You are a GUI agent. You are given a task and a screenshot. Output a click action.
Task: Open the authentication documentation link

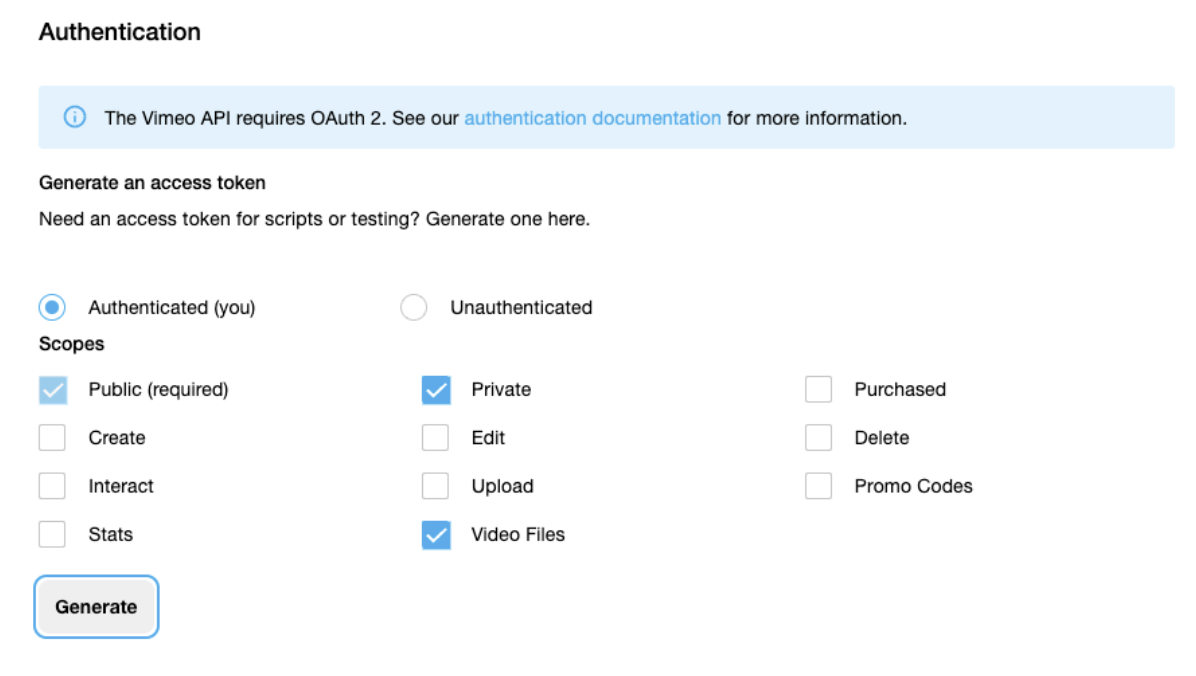(x=592, y=118)
